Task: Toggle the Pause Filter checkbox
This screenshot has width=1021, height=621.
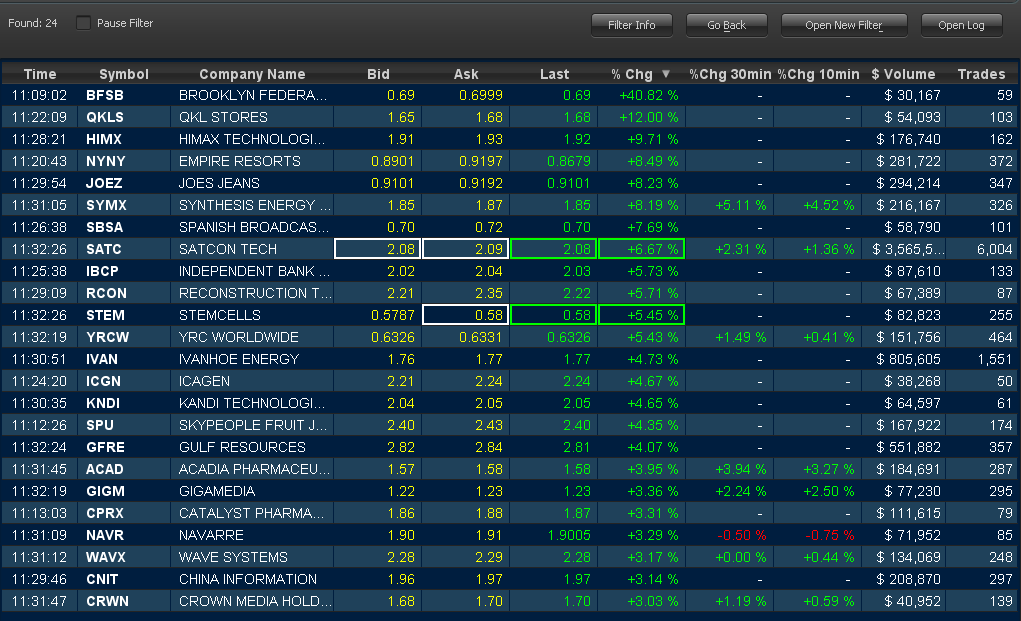Action: tap(83, 23)
